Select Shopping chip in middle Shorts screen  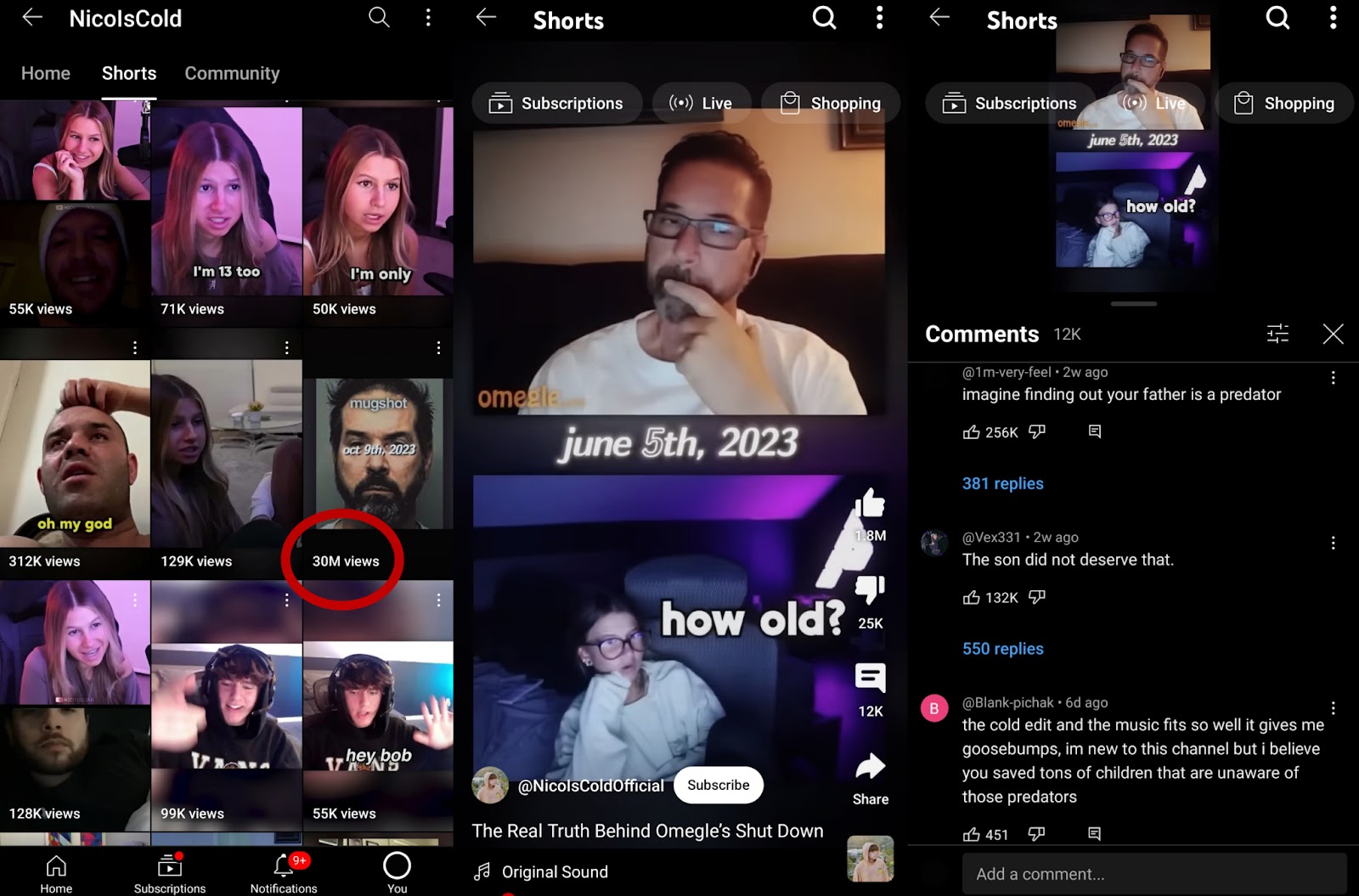831,103
